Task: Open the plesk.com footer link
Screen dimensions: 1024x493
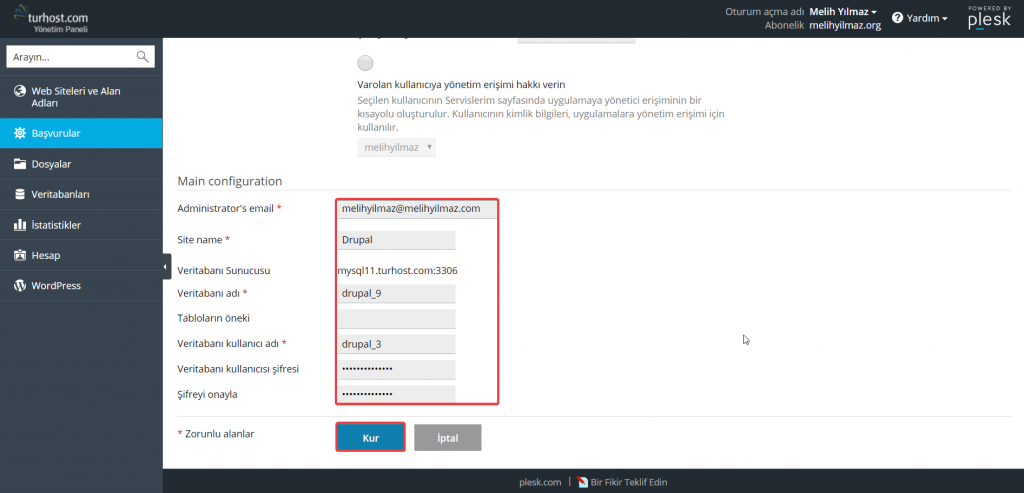Action: tap(540, 482)
